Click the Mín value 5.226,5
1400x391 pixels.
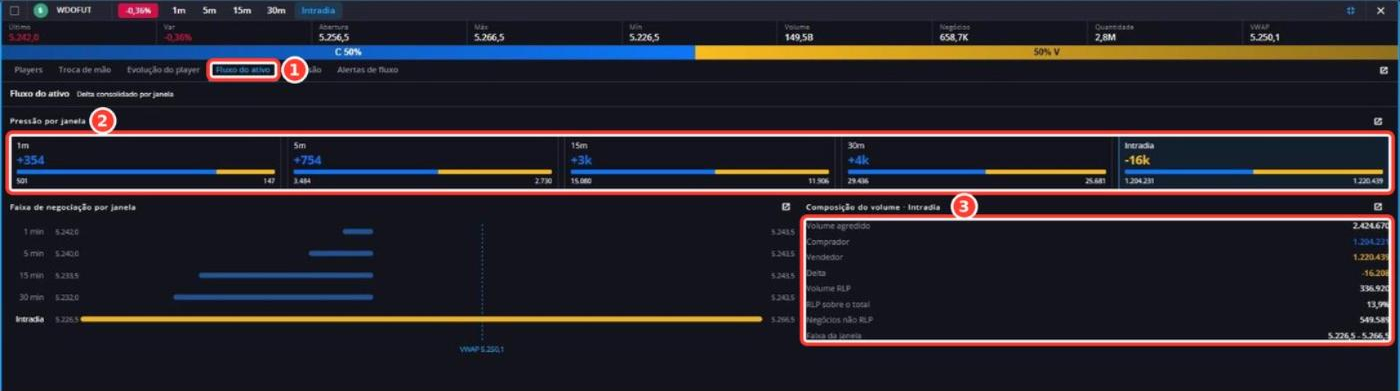pyautogui.click(x=645, y=37)
